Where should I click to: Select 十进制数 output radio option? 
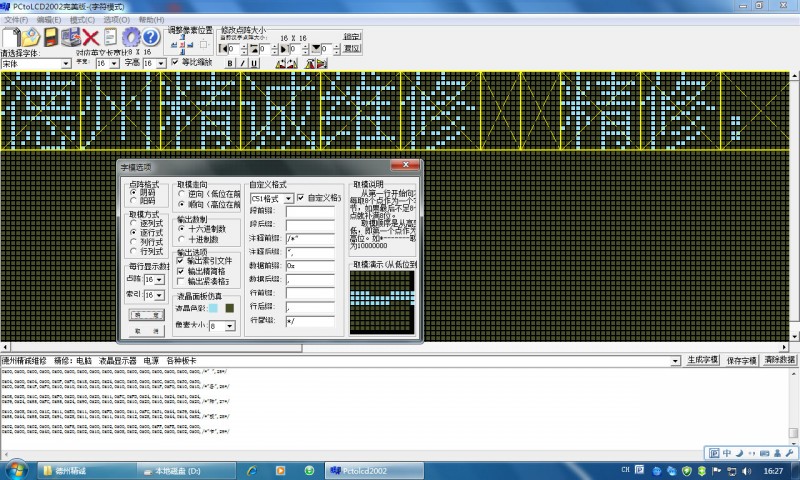(x=181, y=239)
